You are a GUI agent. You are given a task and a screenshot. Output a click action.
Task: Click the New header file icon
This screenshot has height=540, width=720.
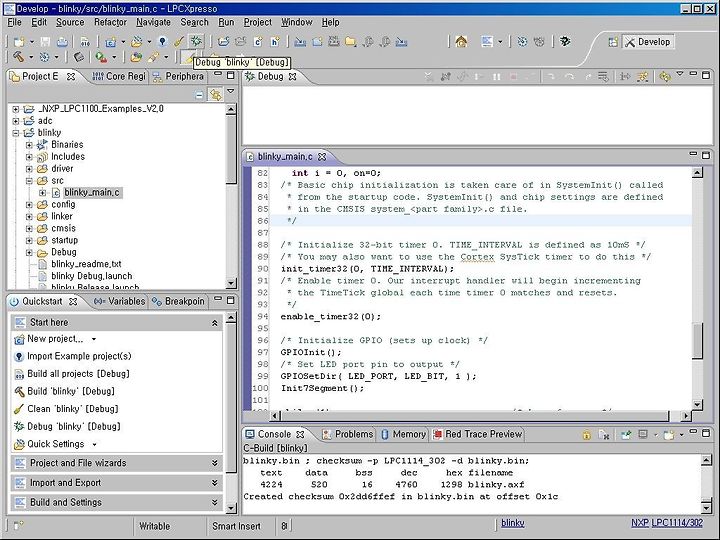click(275, 42)
